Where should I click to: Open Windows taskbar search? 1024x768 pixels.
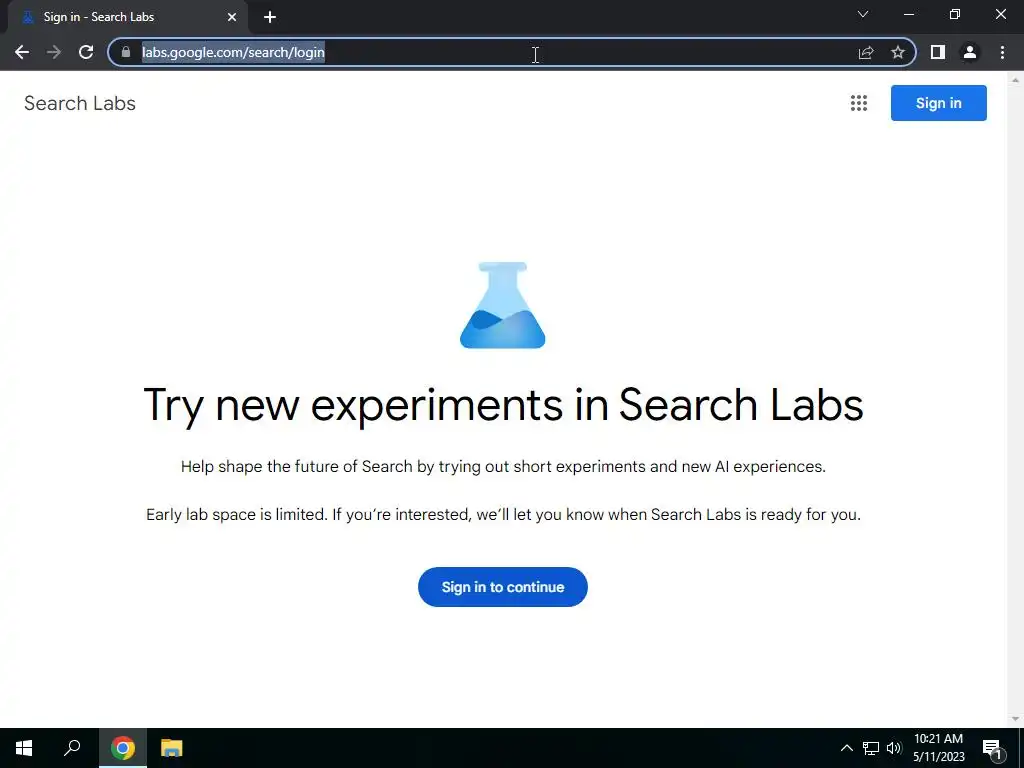point(72,748)
